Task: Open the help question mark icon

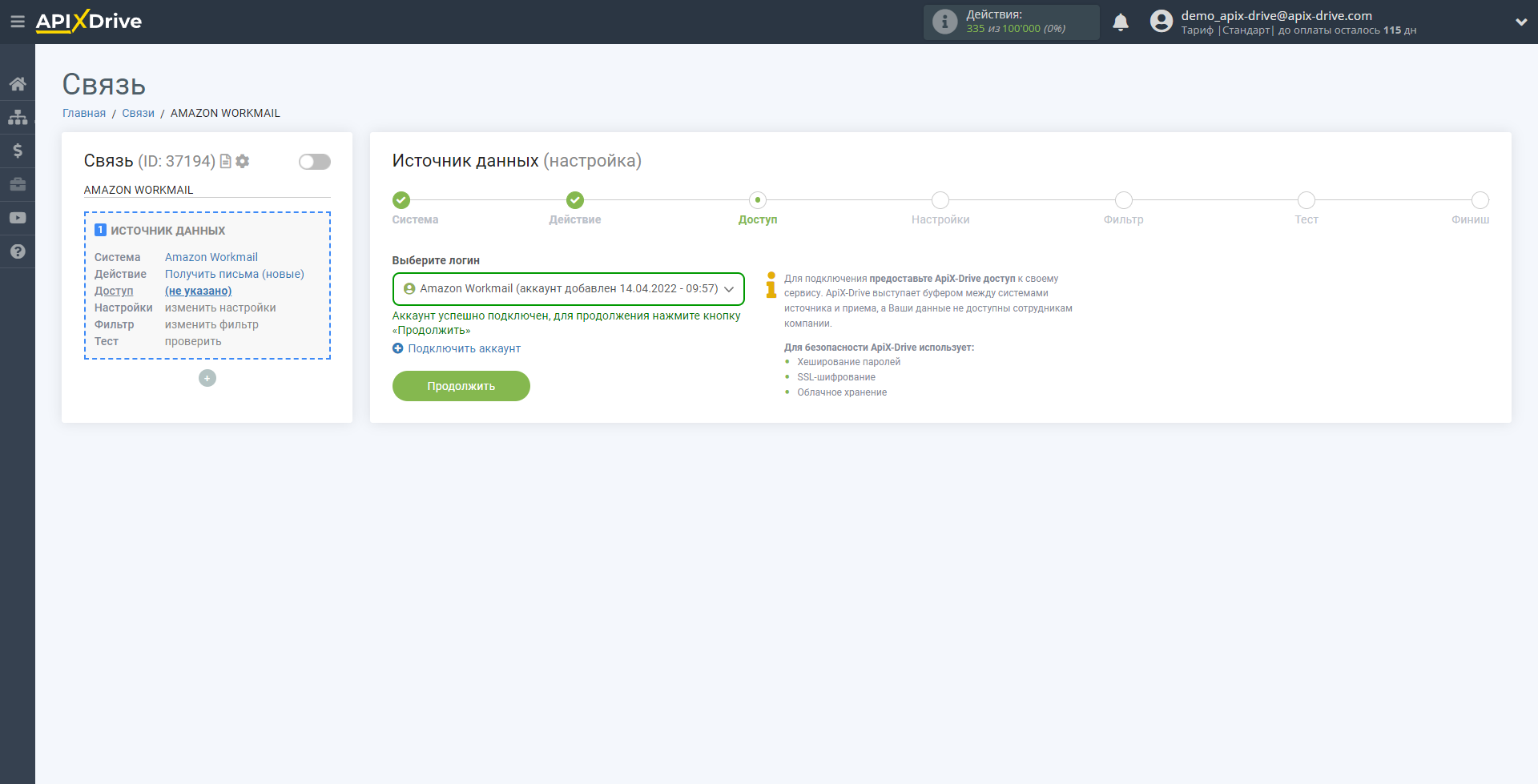Action: pos(18,251)
